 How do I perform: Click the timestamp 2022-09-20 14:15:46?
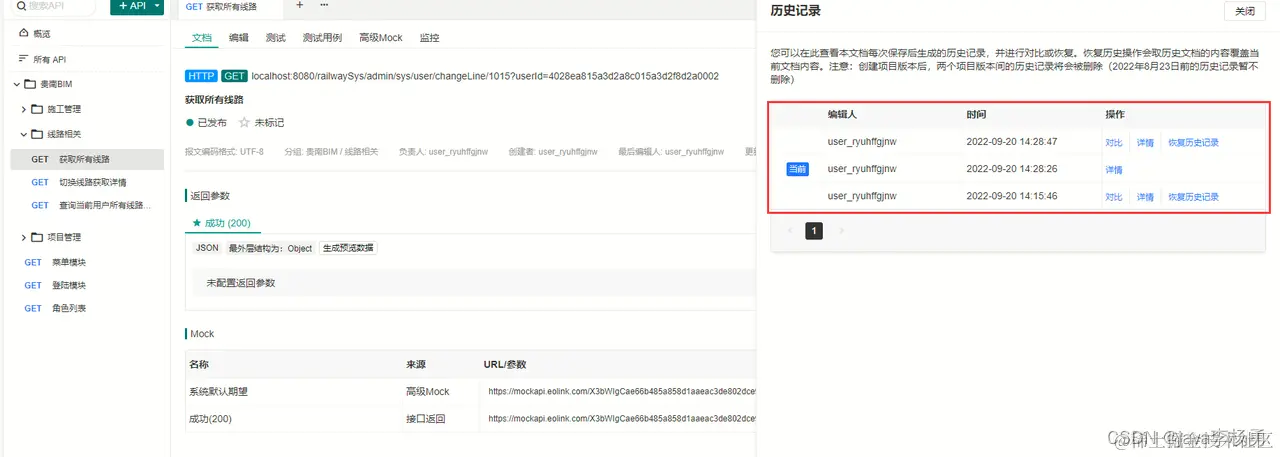(1012, 196)
